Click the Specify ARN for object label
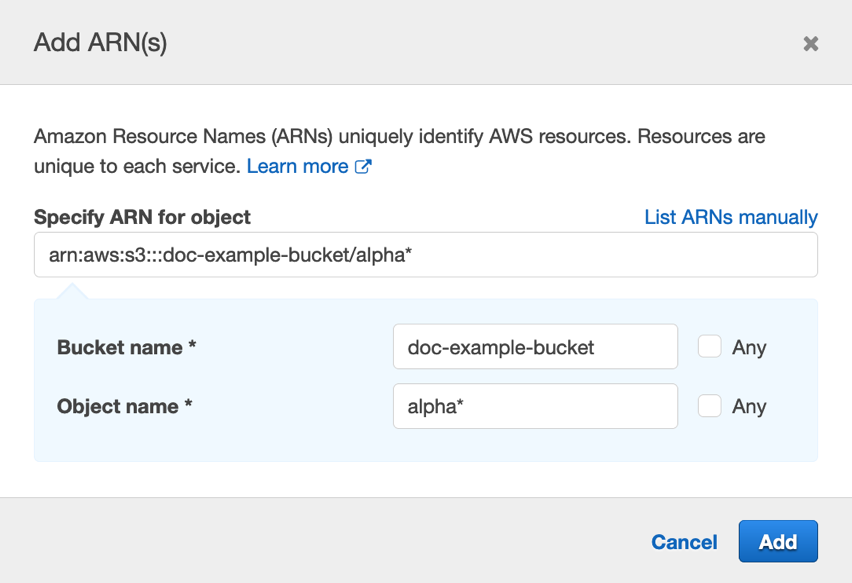 [x=141, y=217]
